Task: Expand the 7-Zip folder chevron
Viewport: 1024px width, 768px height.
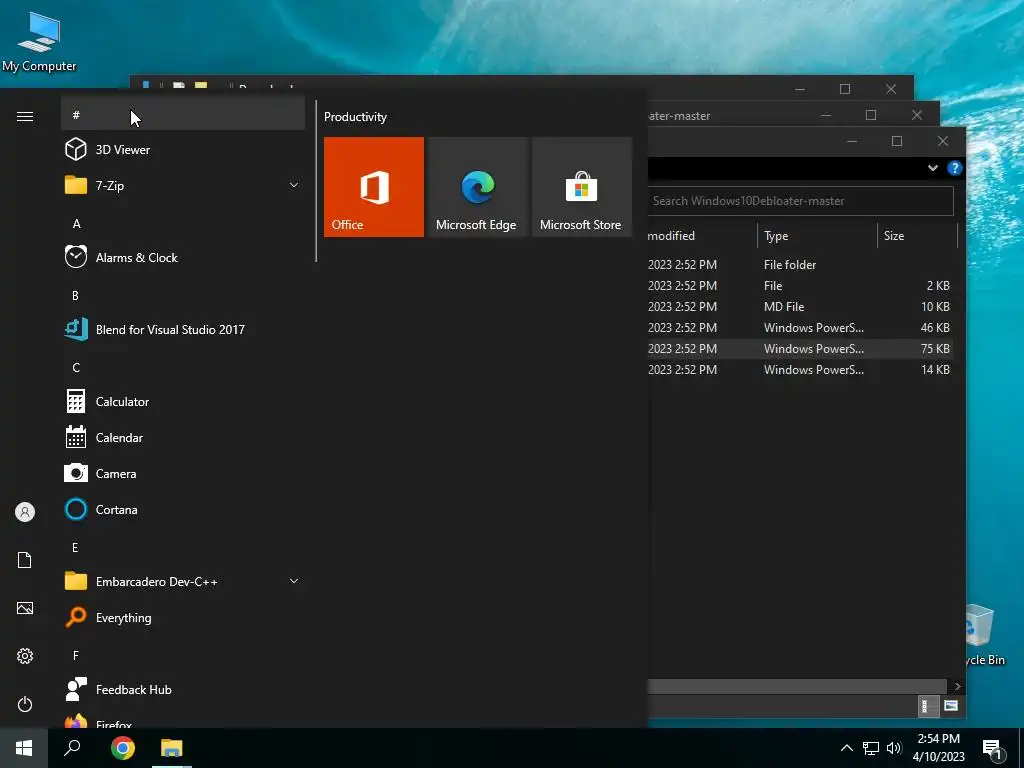Action: 294,185
